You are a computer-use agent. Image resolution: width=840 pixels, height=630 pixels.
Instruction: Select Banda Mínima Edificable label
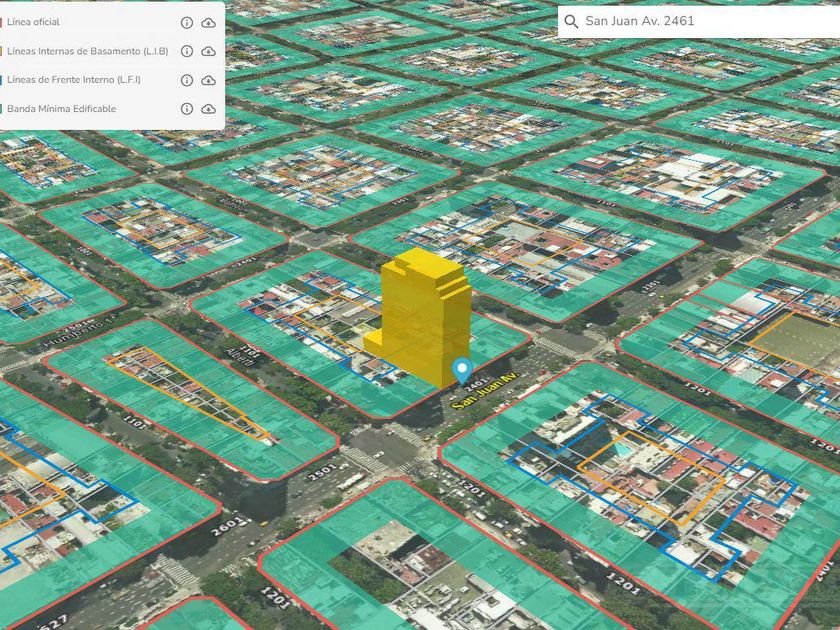(62, 109)
